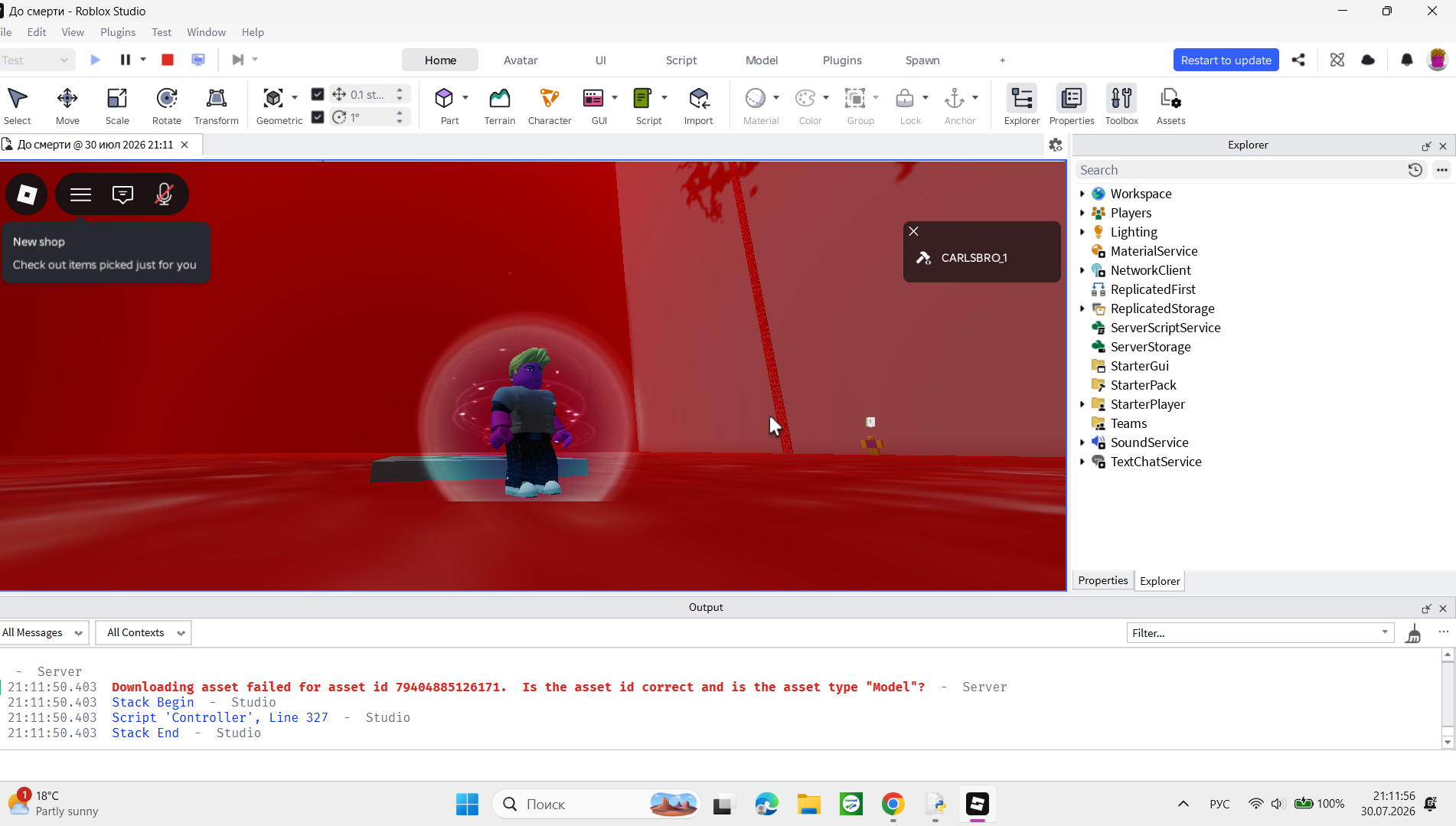The height and width of the screenshot is (826, 1456).
Task: Expand the StarterPlayer node
Action: (1082, 404)
